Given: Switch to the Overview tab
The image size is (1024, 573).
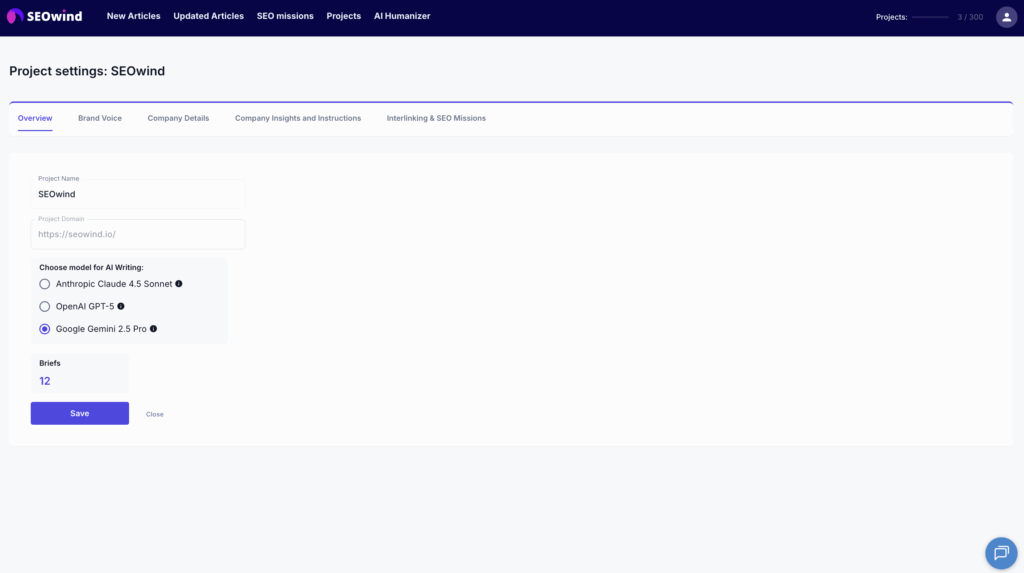Looking at the screenshot, I should point(35,118).
